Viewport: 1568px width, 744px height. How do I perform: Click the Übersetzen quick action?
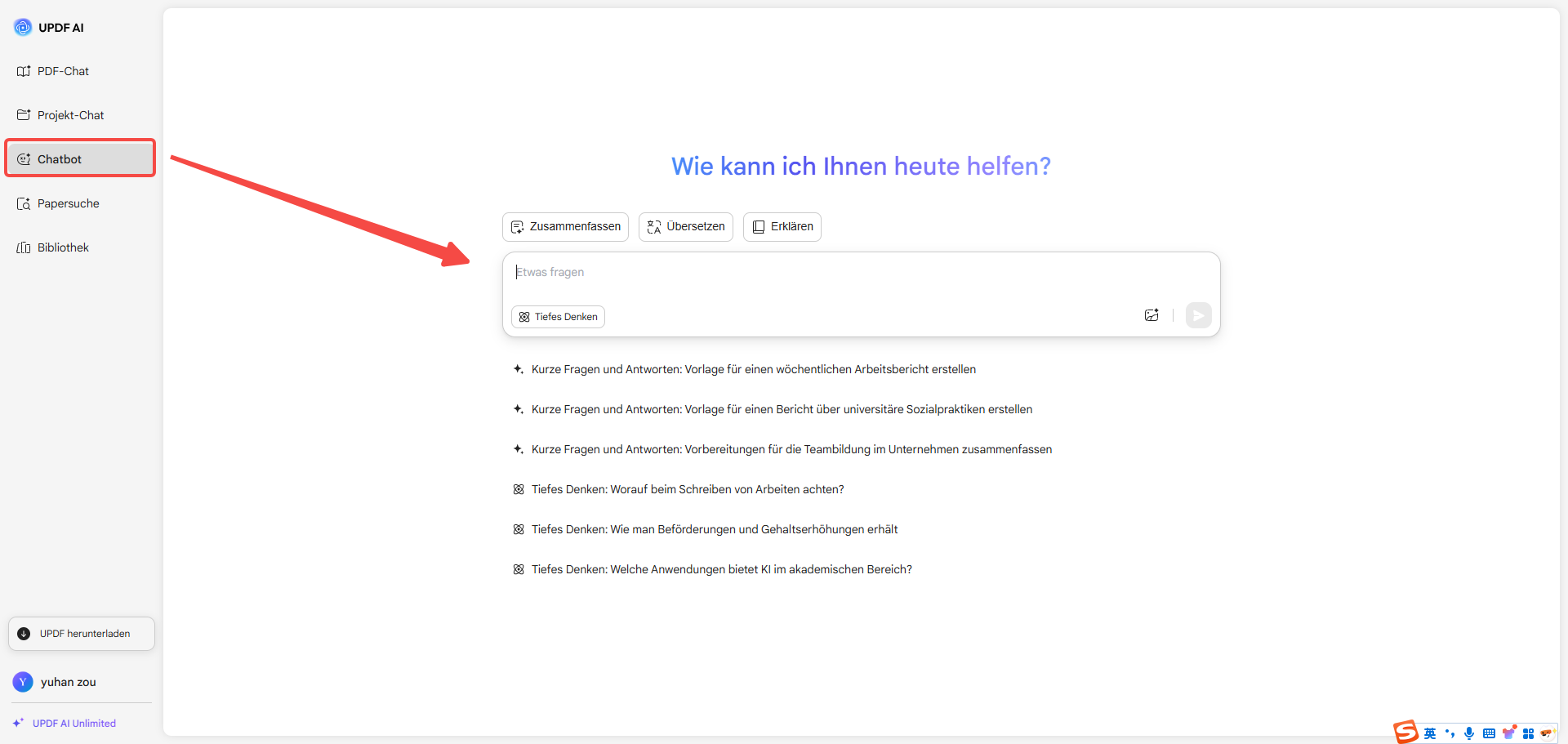click(x=686, y=226)
